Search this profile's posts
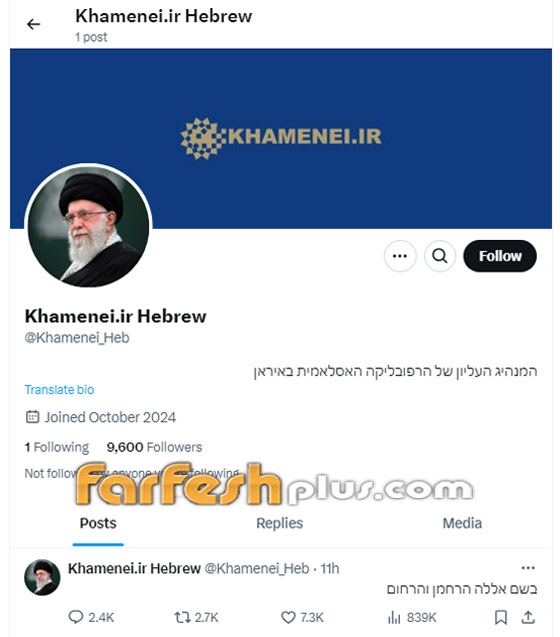 440,256
